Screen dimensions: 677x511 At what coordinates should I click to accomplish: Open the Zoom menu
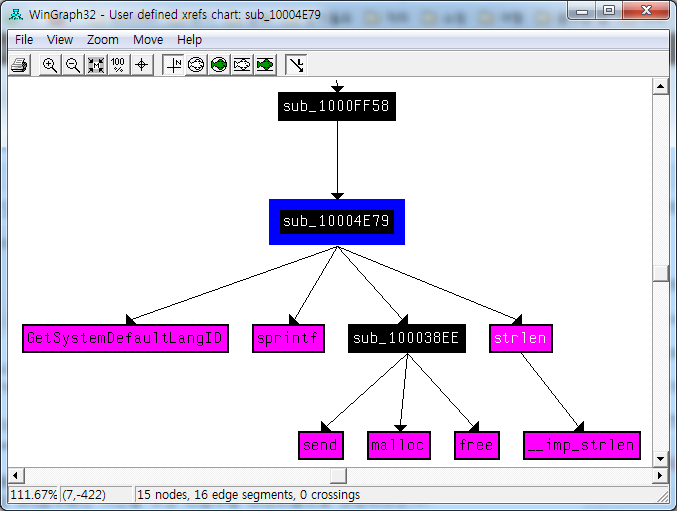tap(102, 40)
